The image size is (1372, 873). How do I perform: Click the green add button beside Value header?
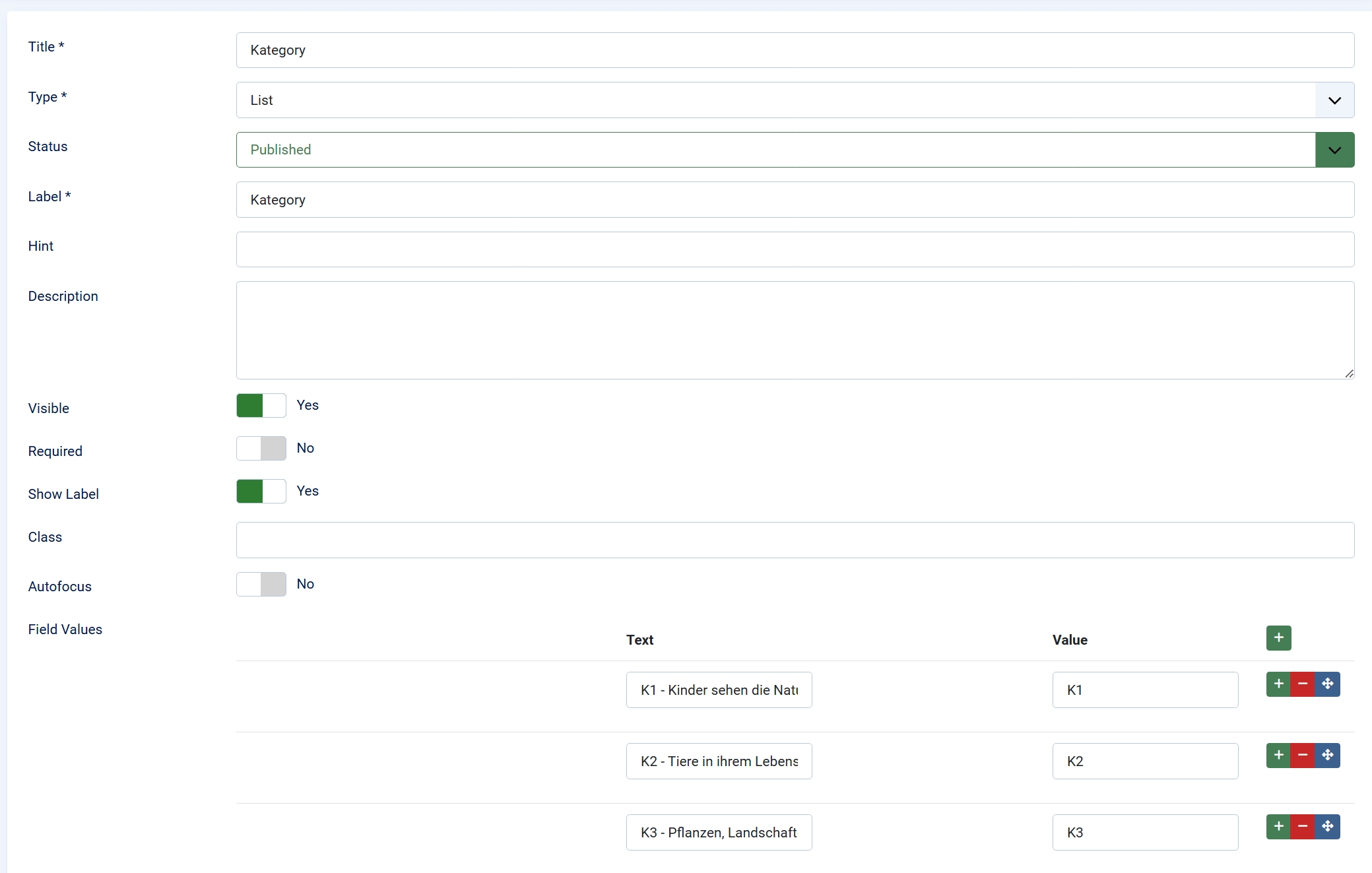(x=1278, y=638)
